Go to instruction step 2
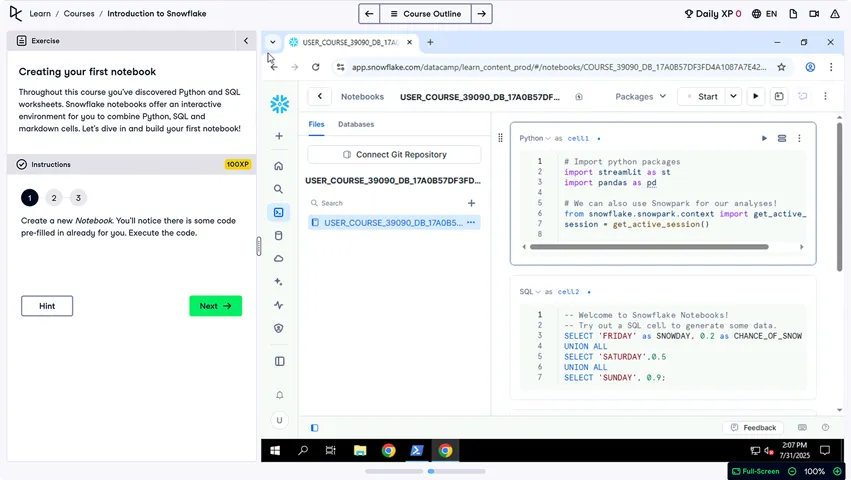 click(x=54, y=198)
